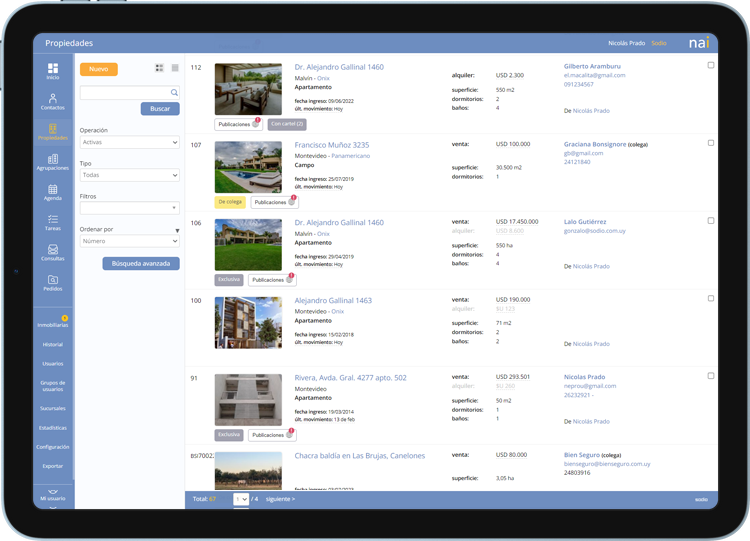Open the Agrupaciones section icon
The image size is (750, 541).
click(x=53, y=162)
